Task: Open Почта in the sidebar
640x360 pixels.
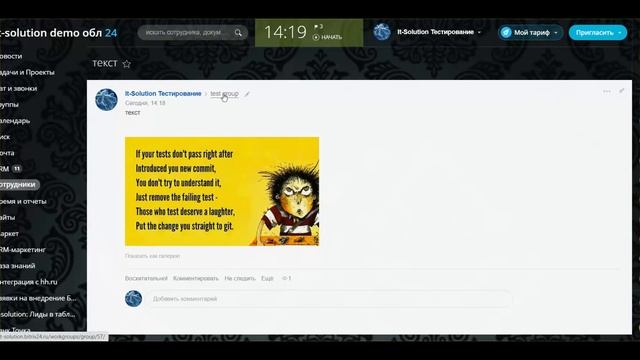Action: point(7,153)
